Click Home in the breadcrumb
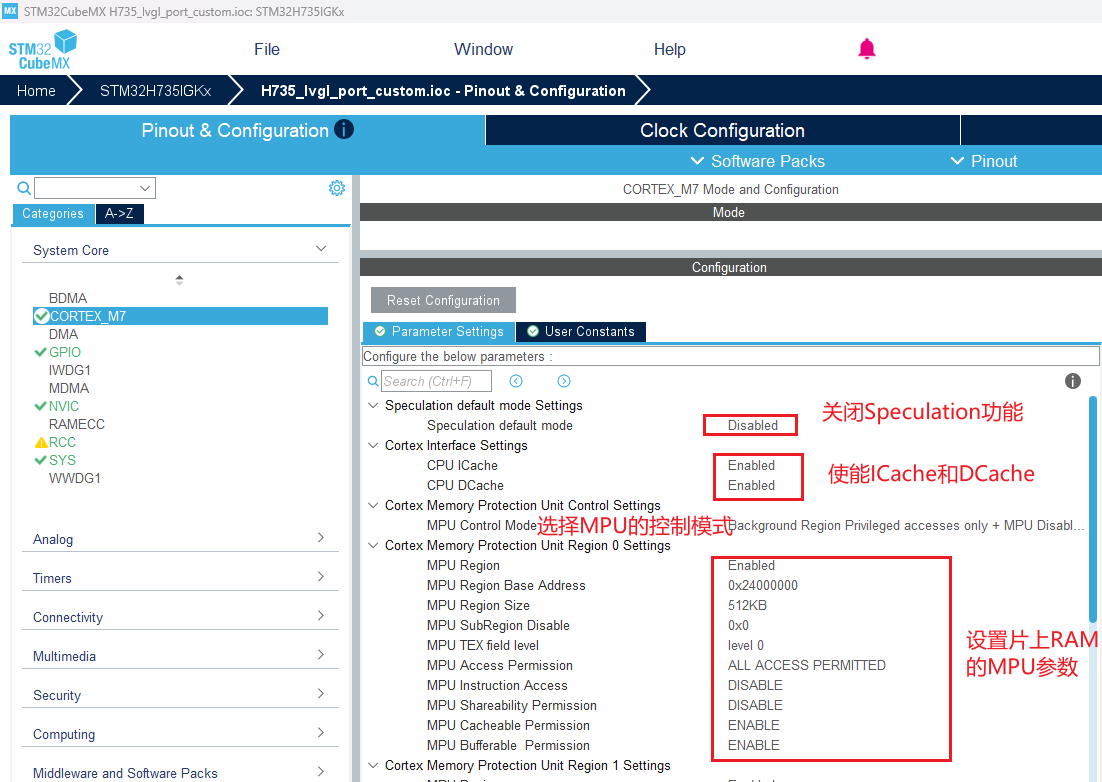The height and width of the screenshot is (782, 1102). [36, 91]
